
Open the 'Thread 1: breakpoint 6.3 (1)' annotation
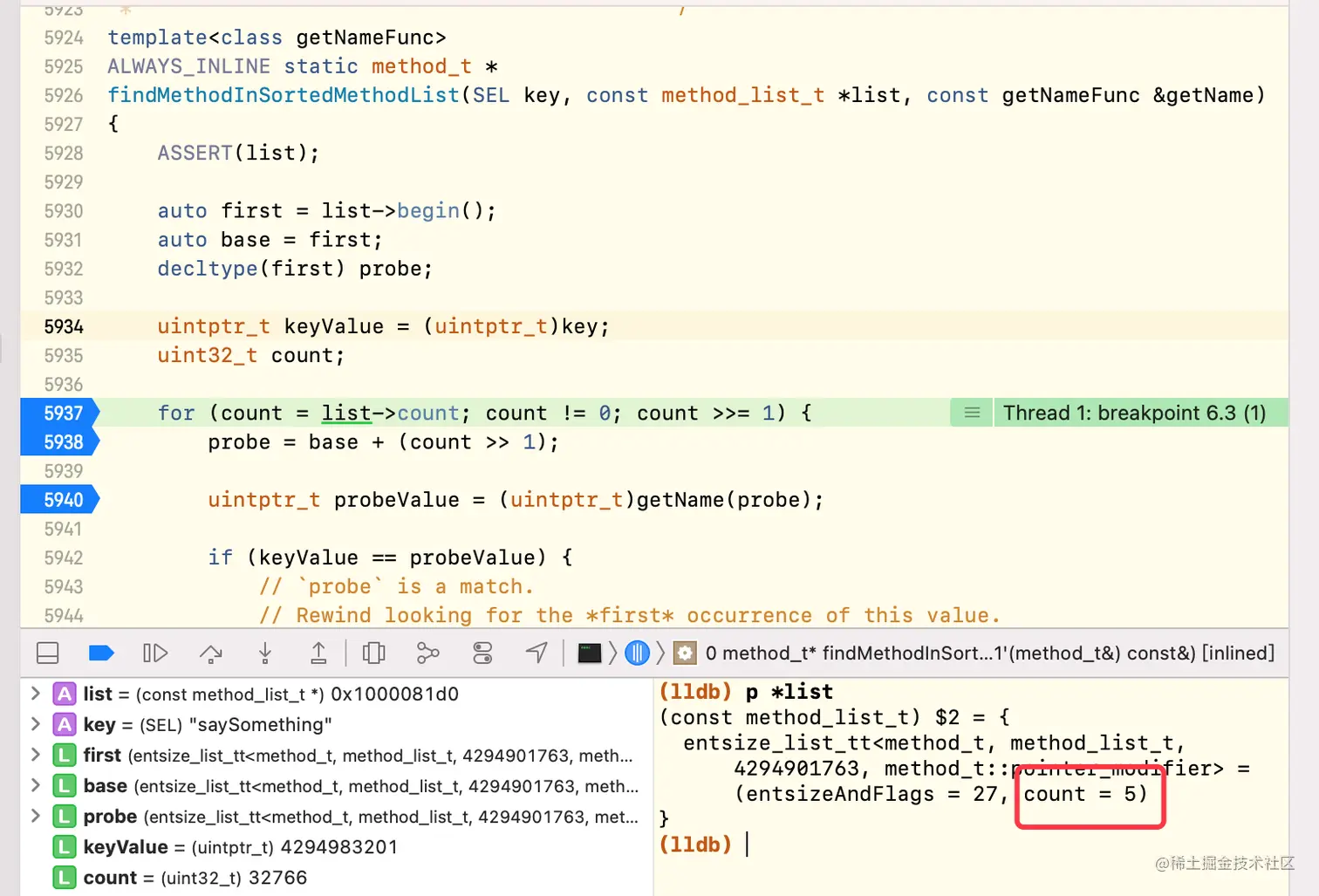[x=1134, y=413]
